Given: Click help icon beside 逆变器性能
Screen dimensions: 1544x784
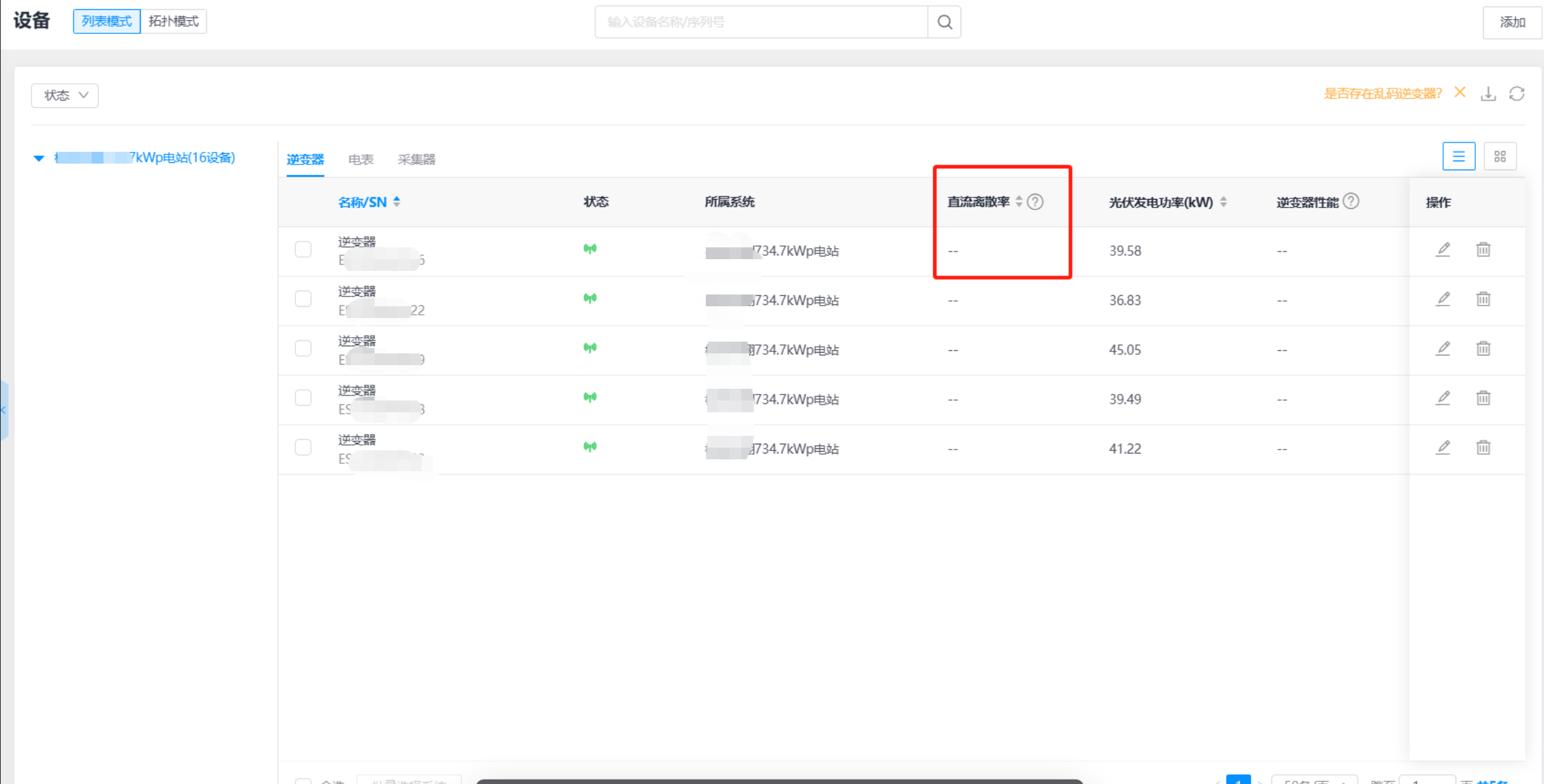Looking at the screenshot, I should 1351,202.
